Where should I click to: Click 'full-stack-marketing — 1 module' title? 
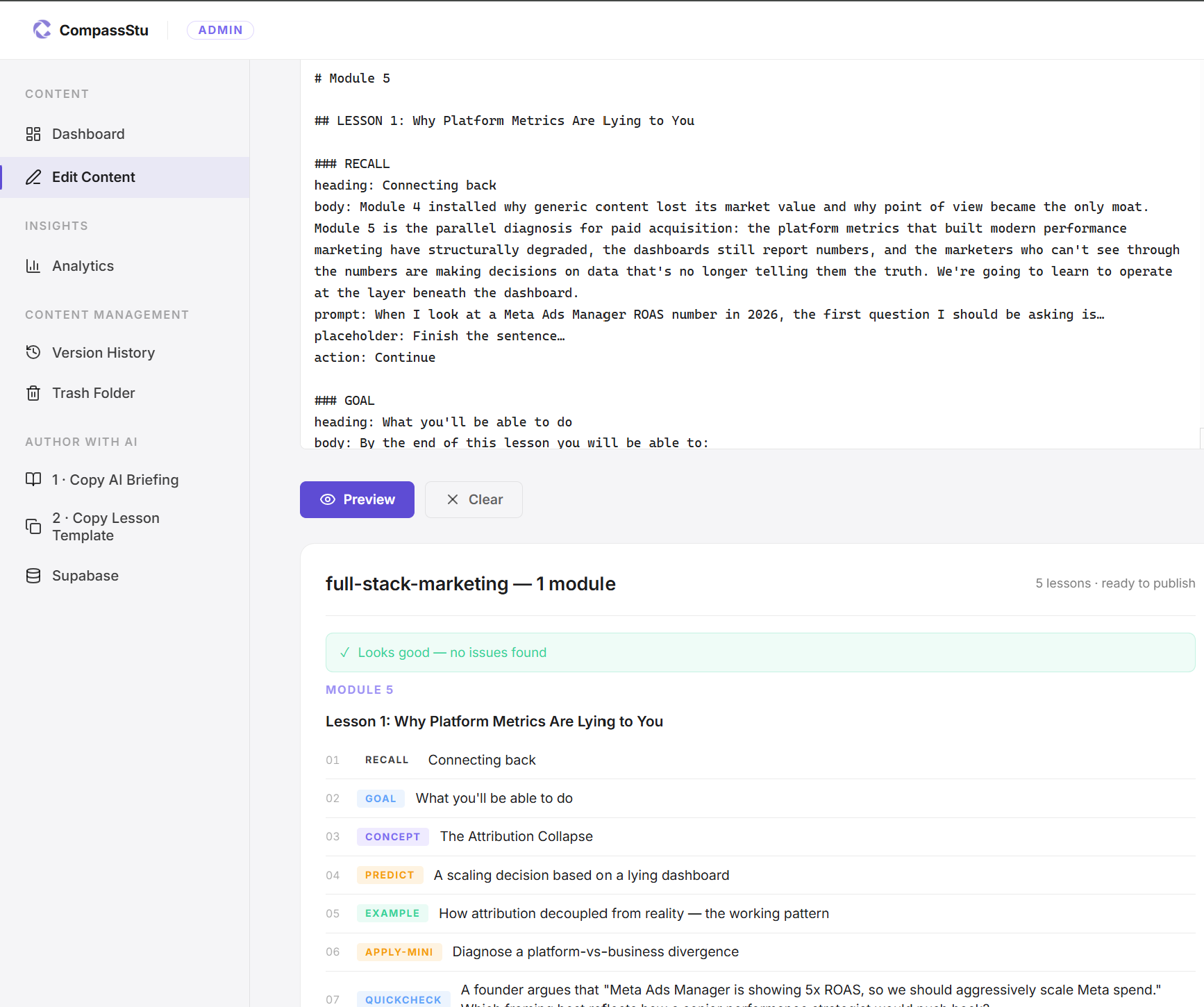pyautogui.click(x=470, y=584)
